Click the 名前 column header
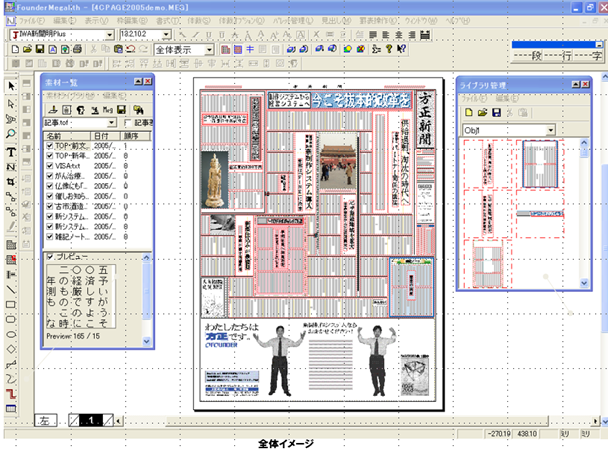608x449 pixels. click(x=67, y=136)
